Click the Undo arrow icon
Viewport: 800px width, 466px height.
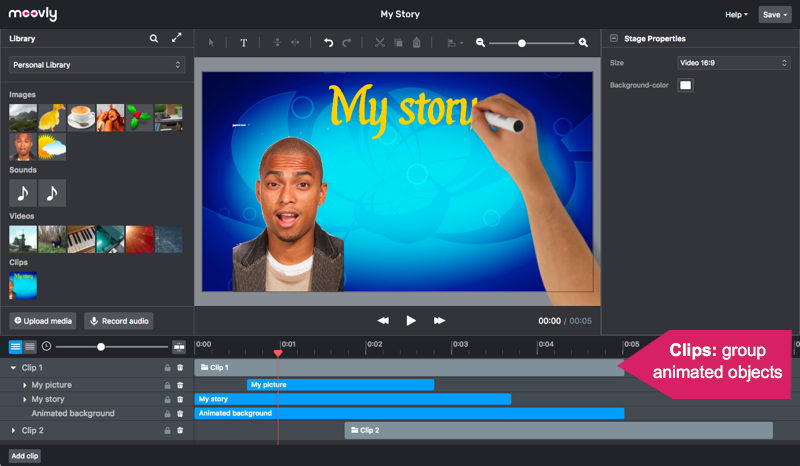(x=328, y=43)
